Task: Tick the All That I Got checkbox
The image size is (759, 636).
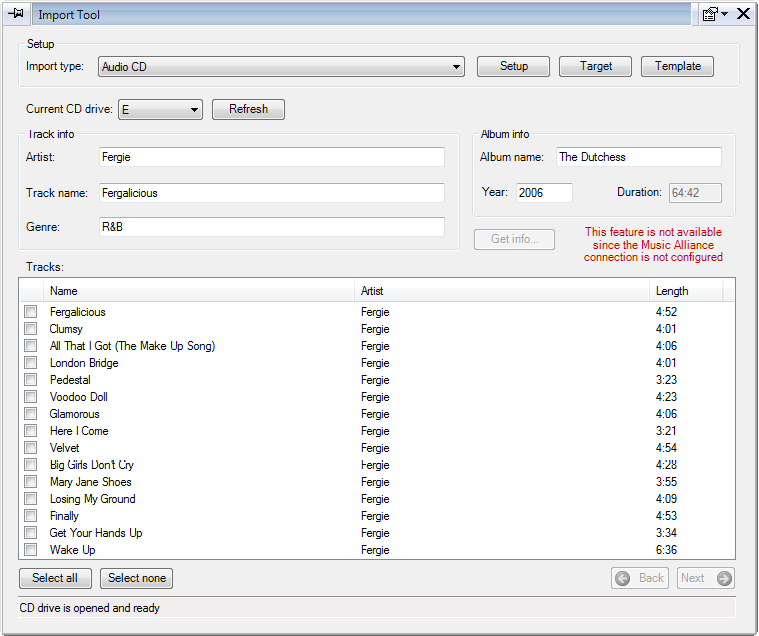Action: [30, 346]
